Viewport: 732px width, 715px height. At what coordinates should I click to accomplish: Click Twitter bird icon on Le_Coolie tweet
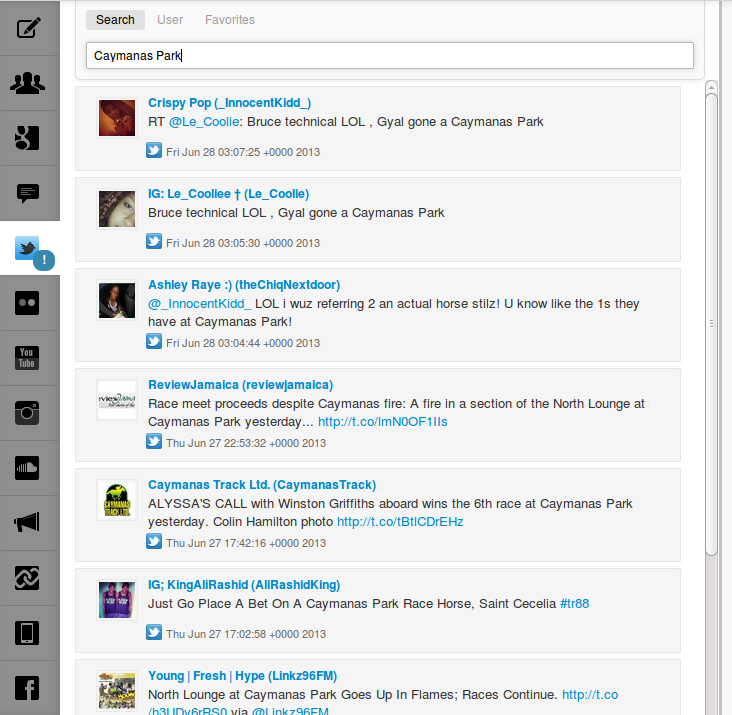coord(154,242)
